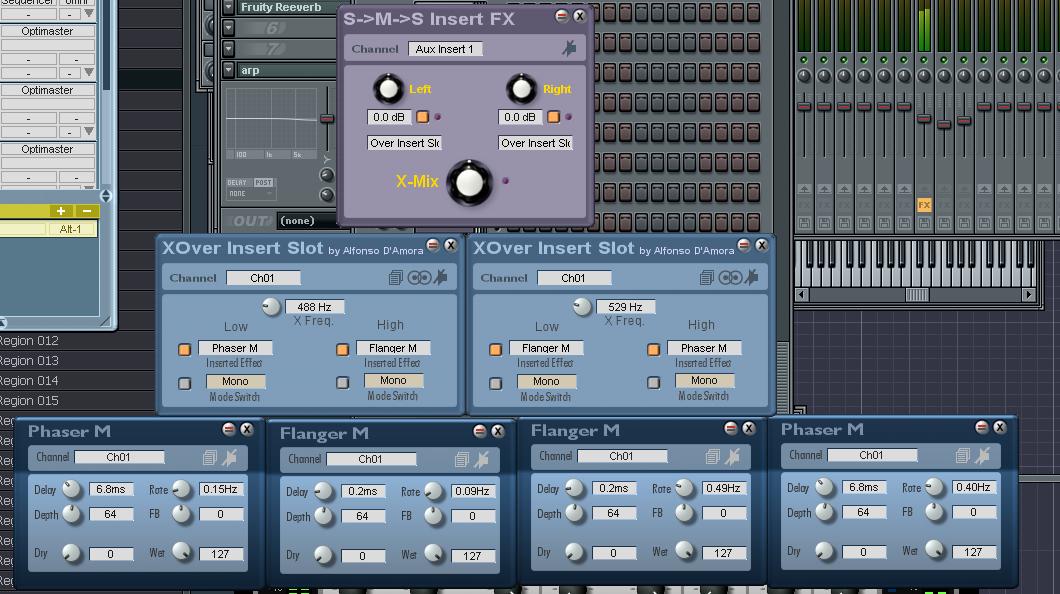Click the 529 Hz frequency field
Screen dimensions: 1060x594
tap(625, 307)
